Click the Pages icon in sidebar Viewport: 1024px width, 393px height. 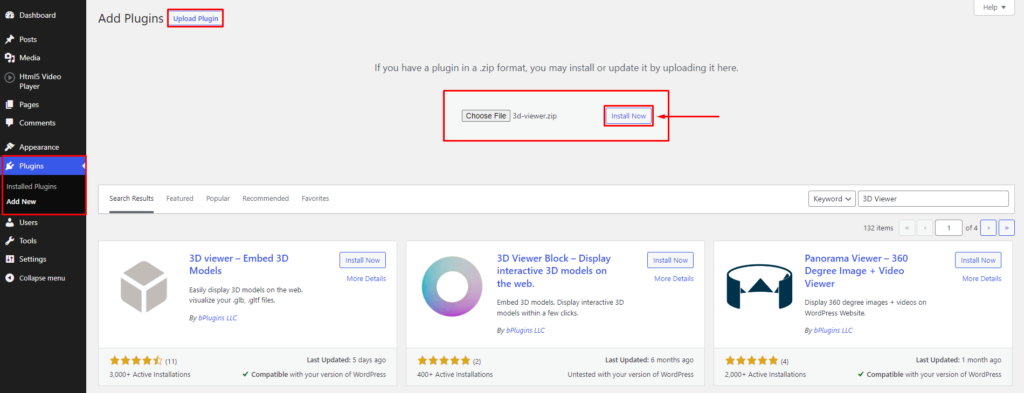pos(10,104)
